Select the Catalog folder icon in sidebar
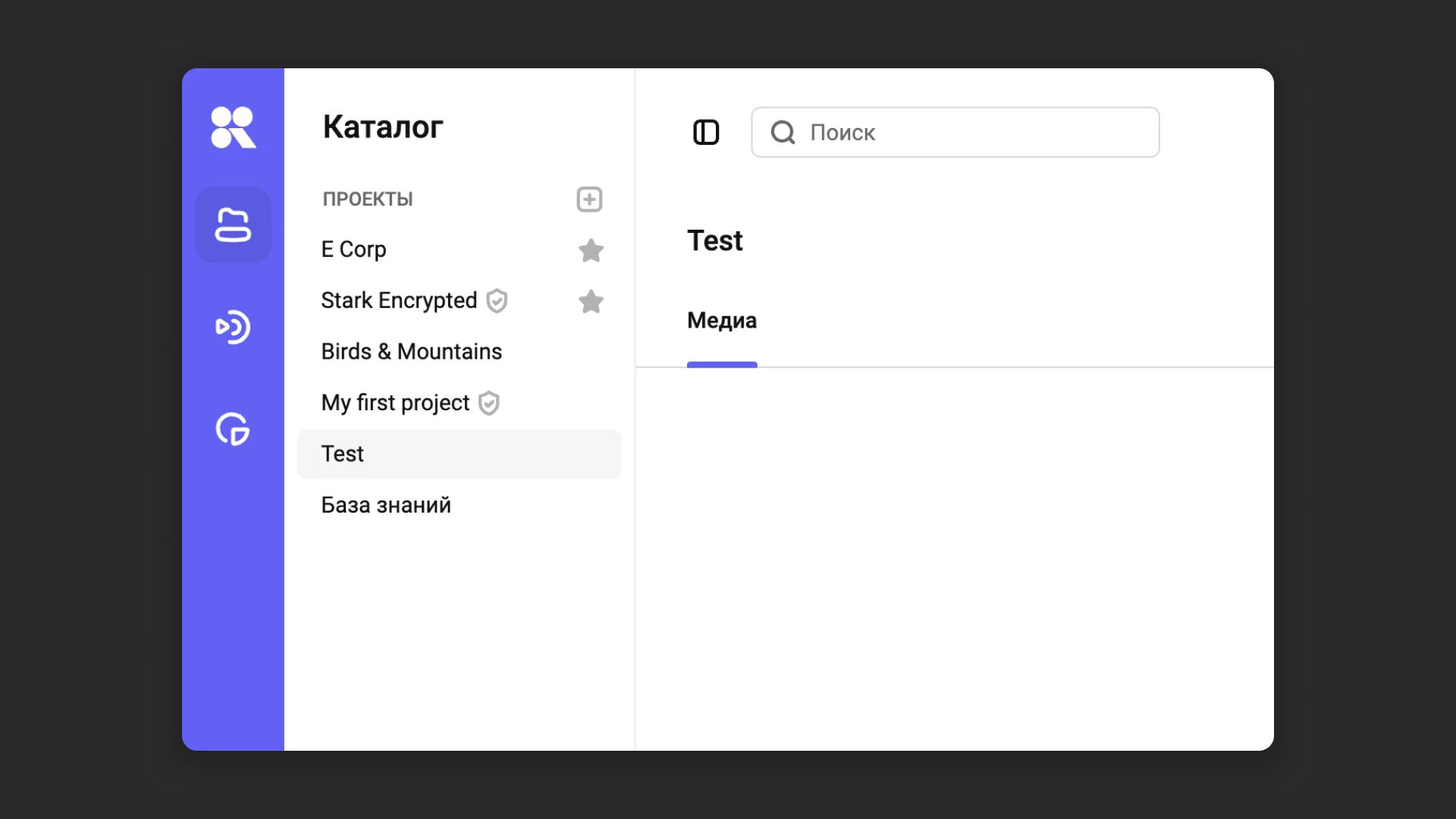Image resolution: width=1456 pixels, height=819 pixels. tap(233, 224)
